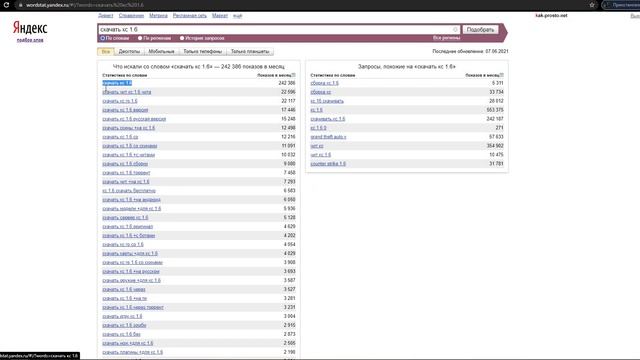Open 'кс 1.6 скачать бесплатно' query link

pyautogui.click(x=129, y=191)
